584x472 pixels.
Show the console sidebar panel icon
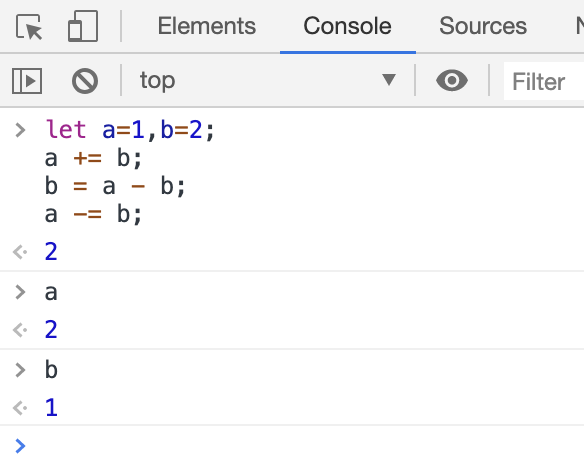coord(27,80)
